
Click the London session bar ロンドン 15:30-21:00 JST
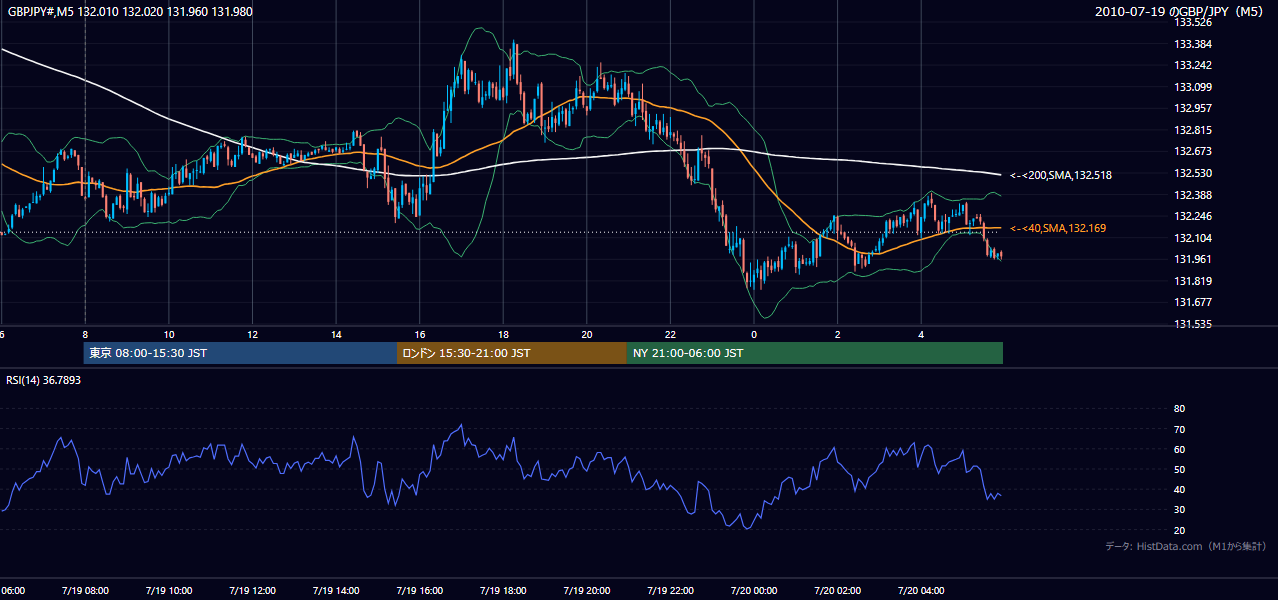512,353
